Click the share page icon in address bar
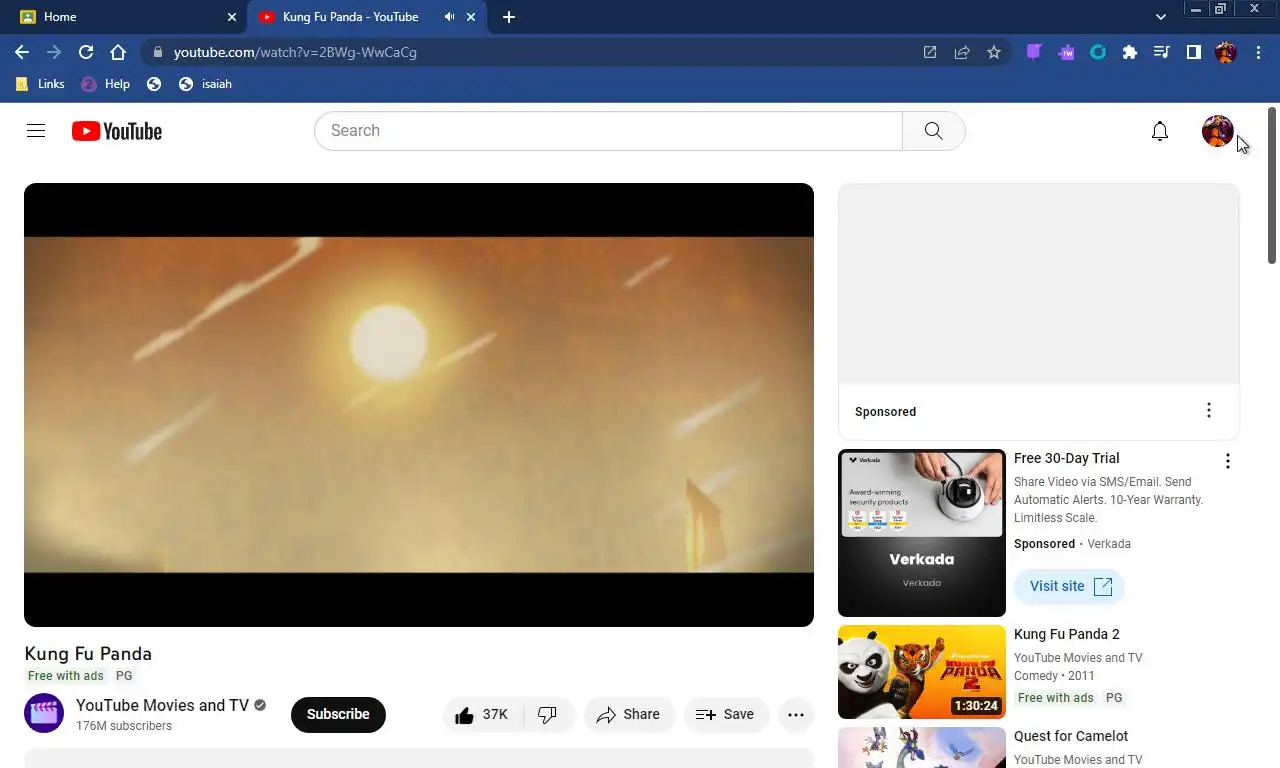This screenshot has width=1280, height=768. (x=962, y=52)
